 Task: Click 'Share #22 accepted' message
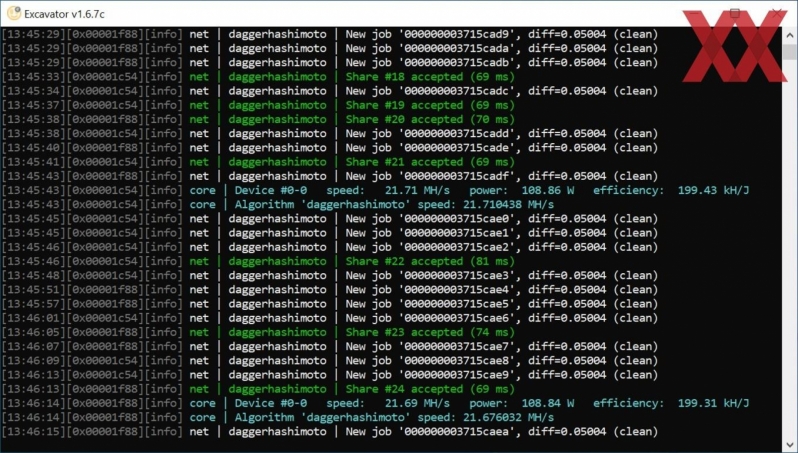point(404,262)
